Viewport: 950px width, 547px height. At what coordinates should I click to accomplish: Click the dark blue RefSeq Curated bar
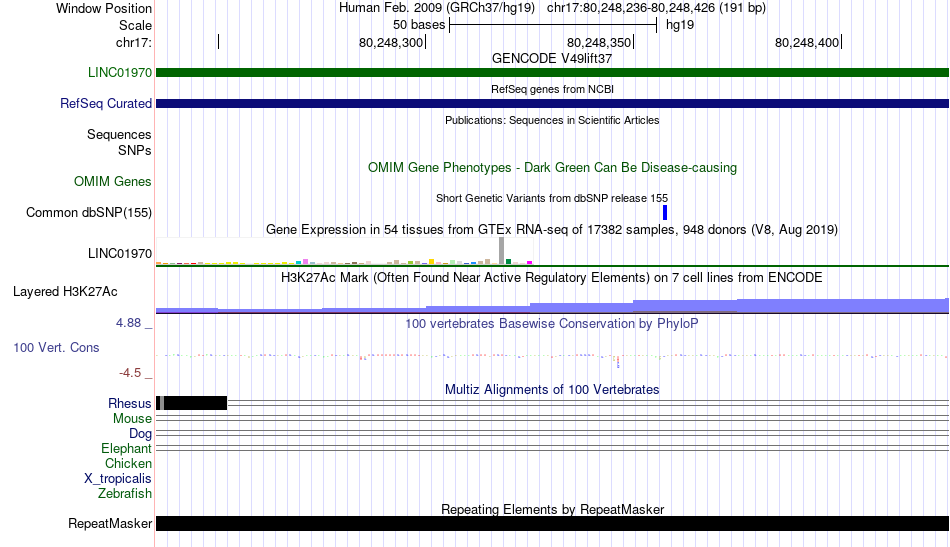coord(552,104)
